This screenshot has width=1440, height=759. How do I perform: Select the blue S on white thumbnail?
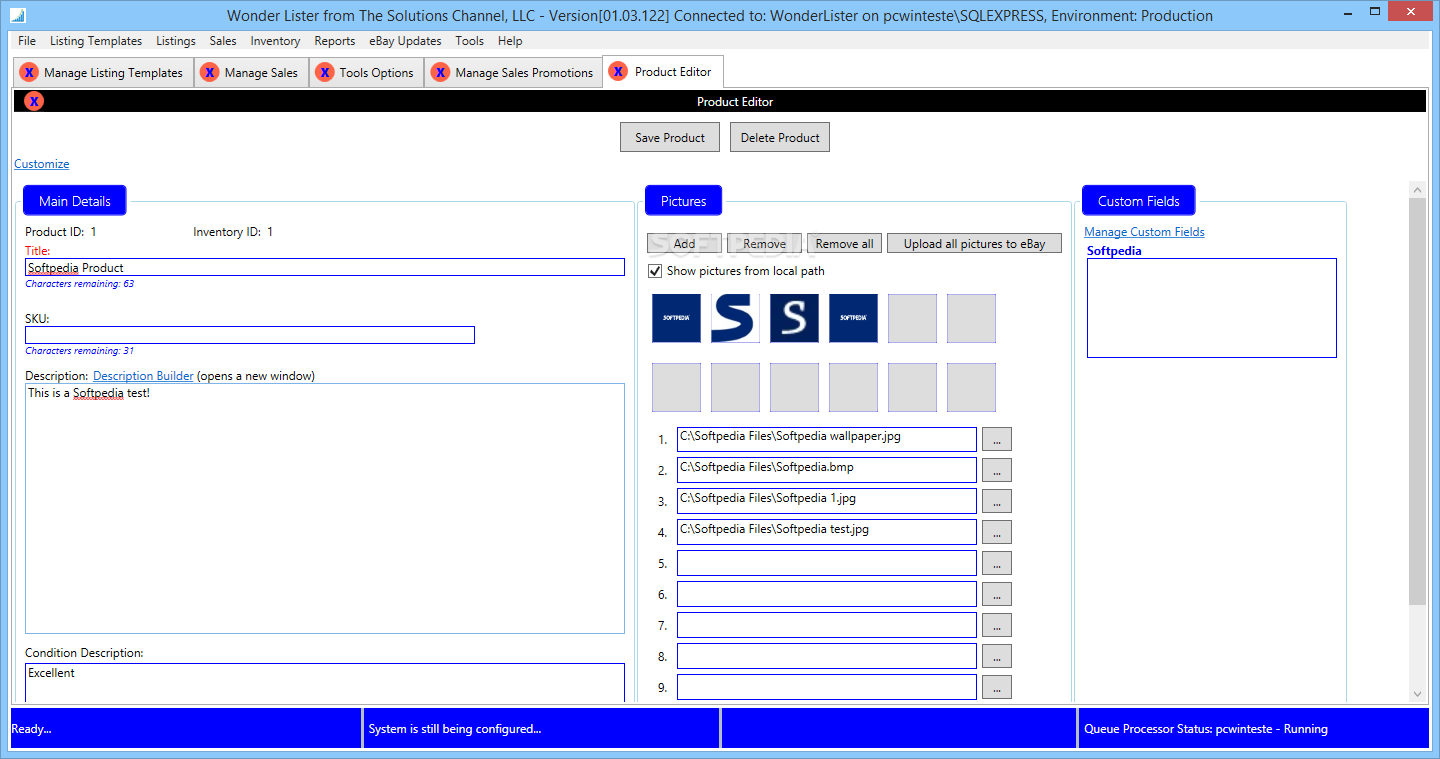pyautogui.click(x=735, y=318)
